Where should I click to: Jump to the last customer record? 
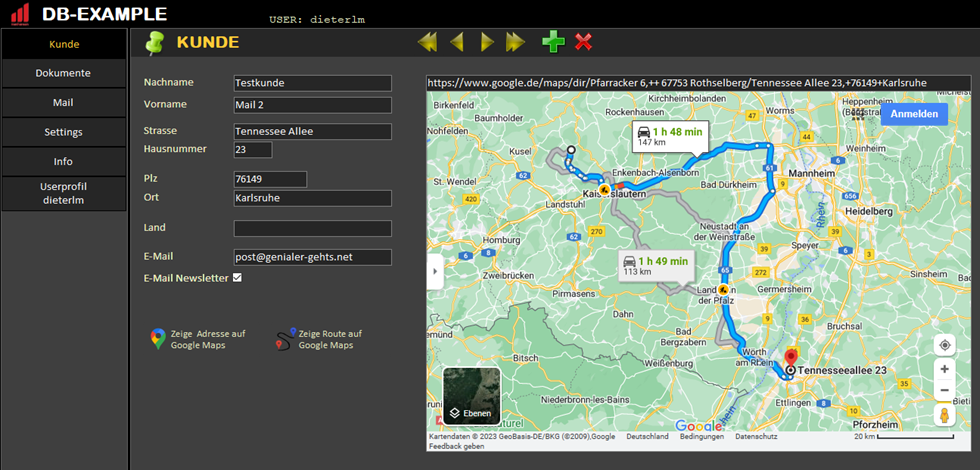tap(516, 42)
